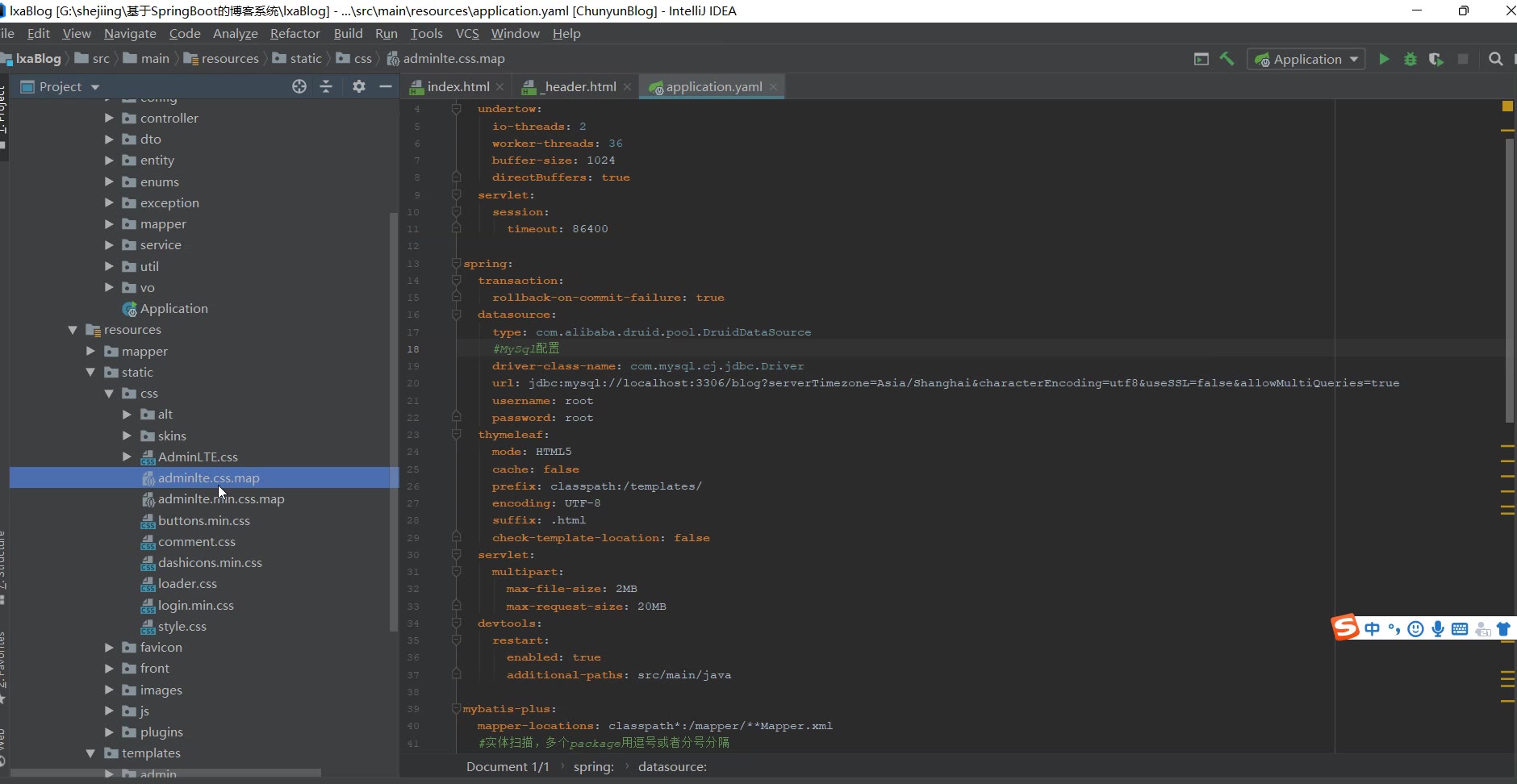Place cursor on jdbc url line

click(946, 383)
